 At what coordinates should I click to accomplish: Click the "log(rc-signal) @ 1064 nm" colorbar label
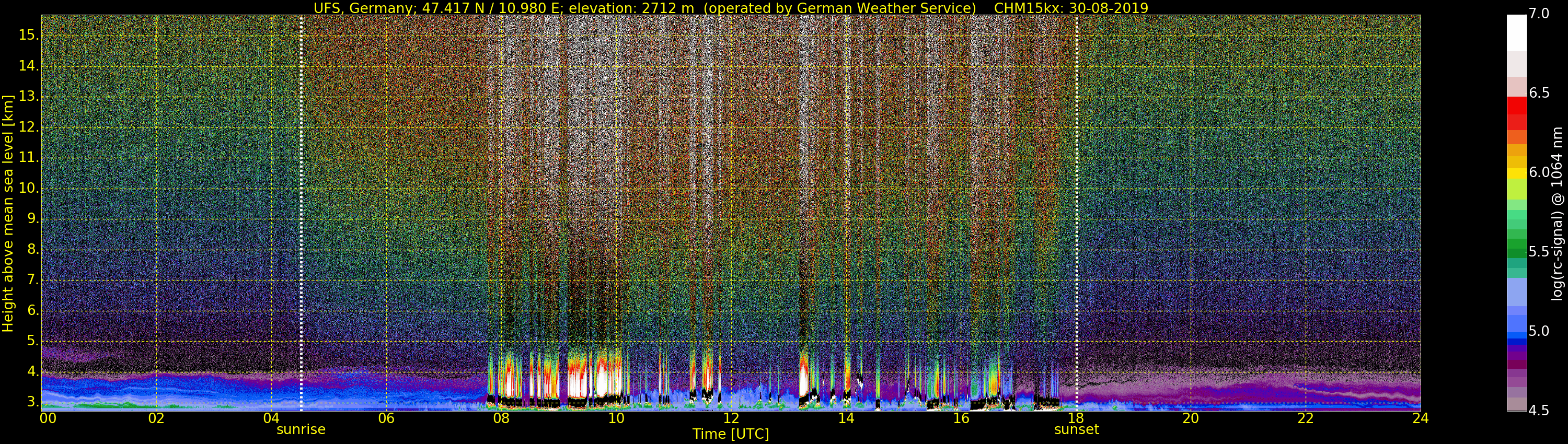(x=1557, y=214)
